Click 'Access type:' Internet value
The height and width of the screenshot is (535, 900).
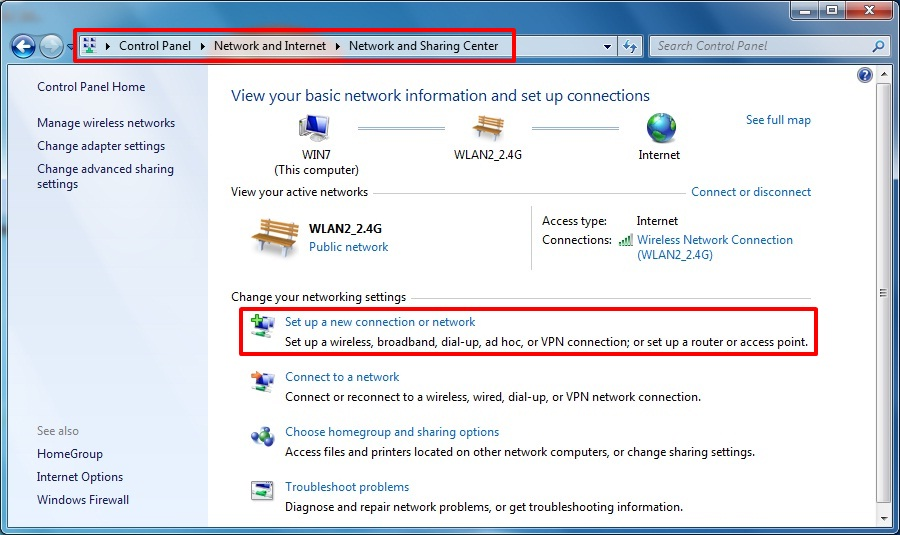pyautogui.click(x=657, y=221)
